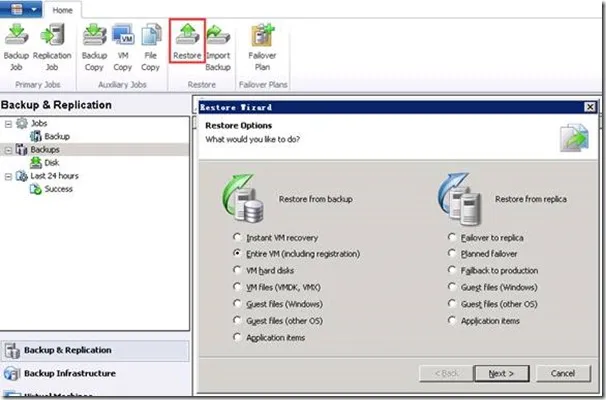Click the Next button
Screen dimensions: 606x400
click(x=501, y=373)
